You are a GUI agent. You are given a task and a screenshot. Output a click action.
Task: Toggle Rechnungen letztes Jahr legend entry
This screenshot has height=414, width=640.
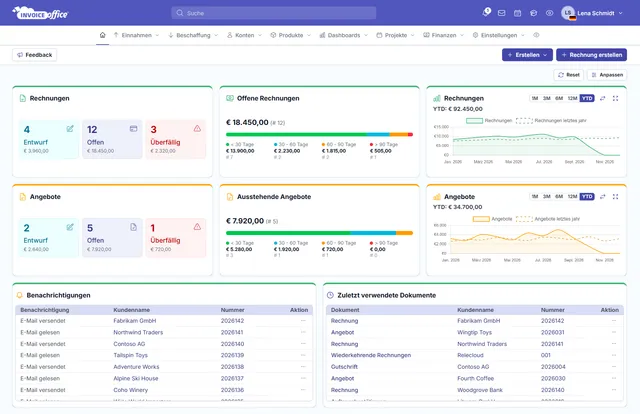pyautogui.click(x=551, y=120)
